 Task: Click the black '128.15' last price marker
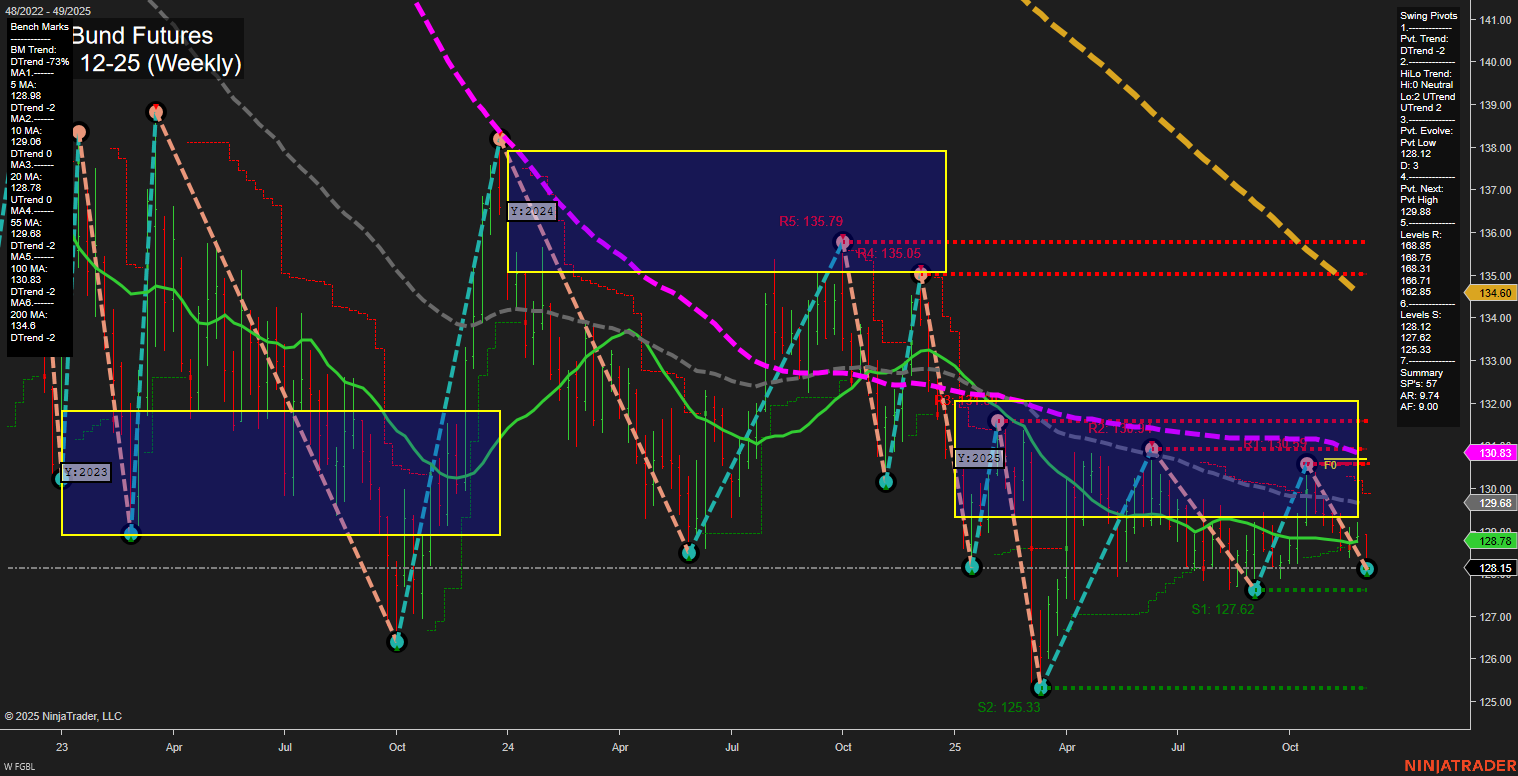click(1490, 568)
